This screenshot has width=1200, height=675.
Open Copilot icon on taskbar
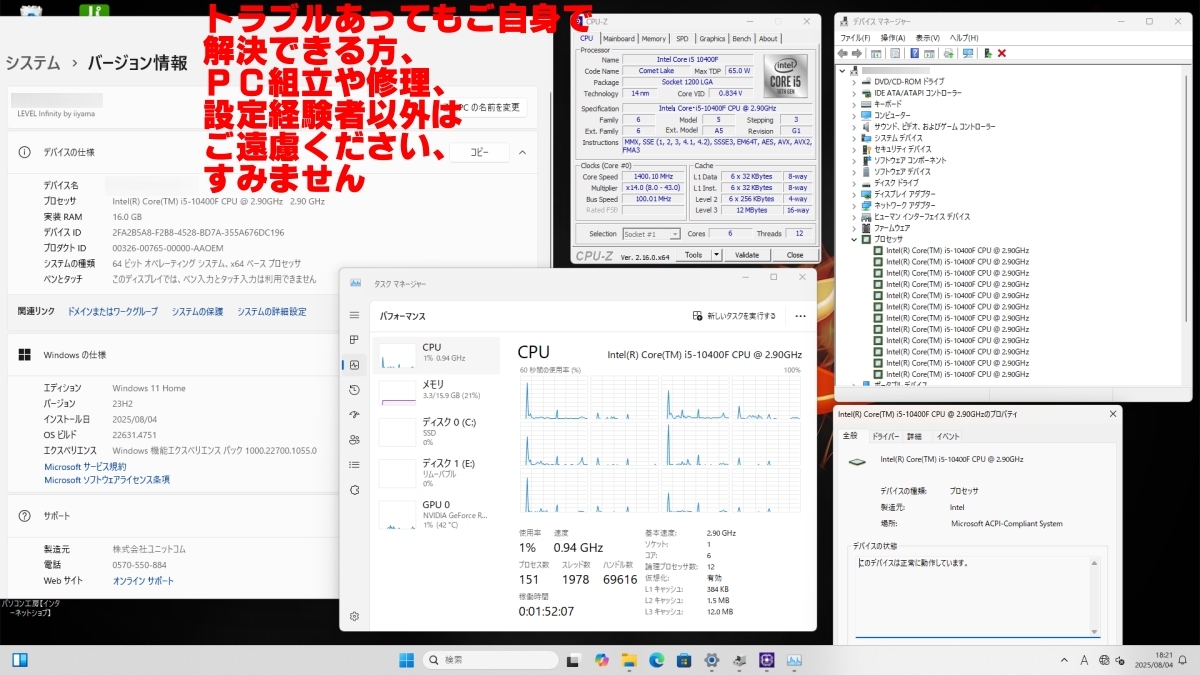point(601,660)
